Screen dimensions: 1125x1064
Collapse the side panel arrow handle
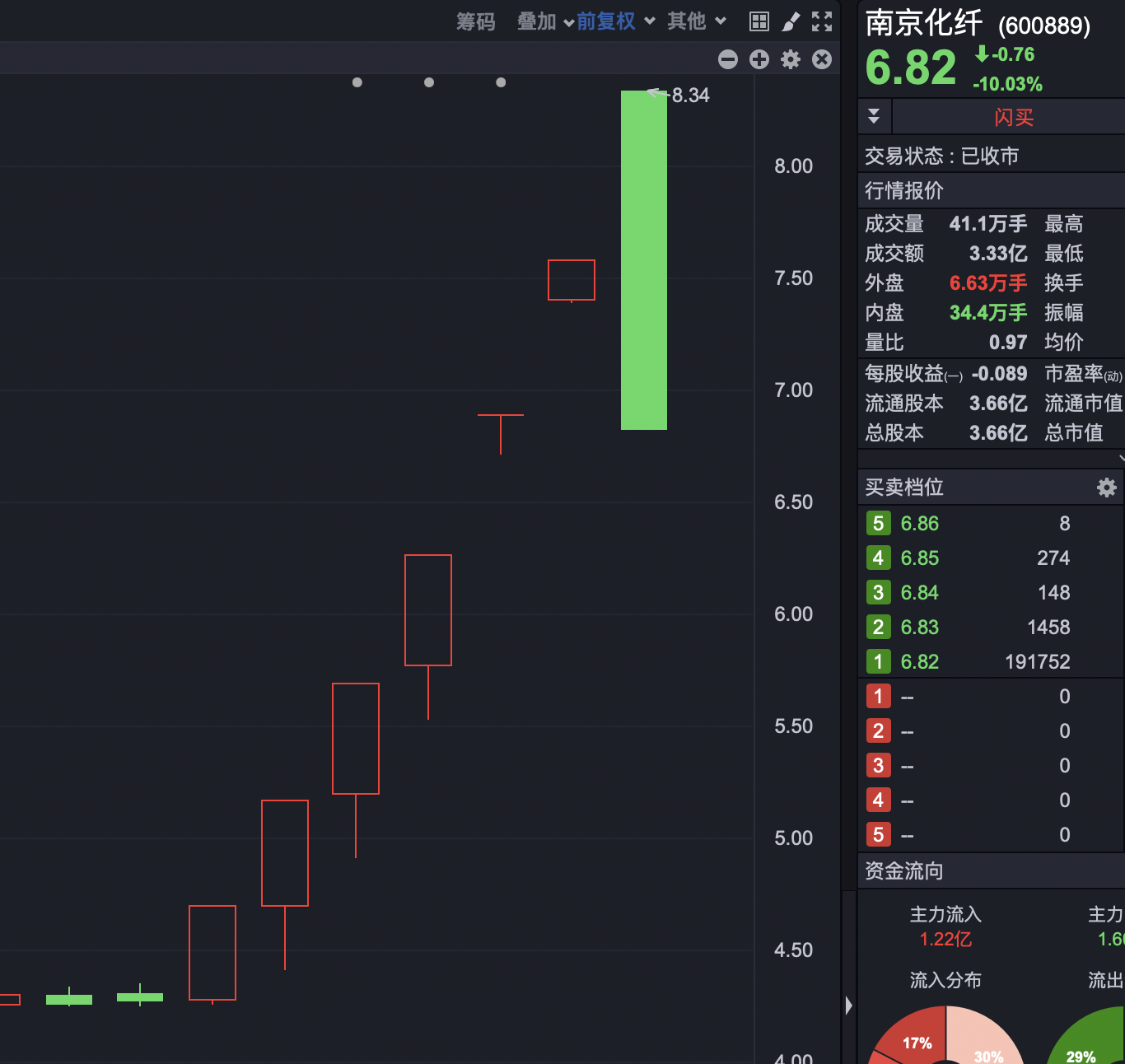(x=849, y=1005)
